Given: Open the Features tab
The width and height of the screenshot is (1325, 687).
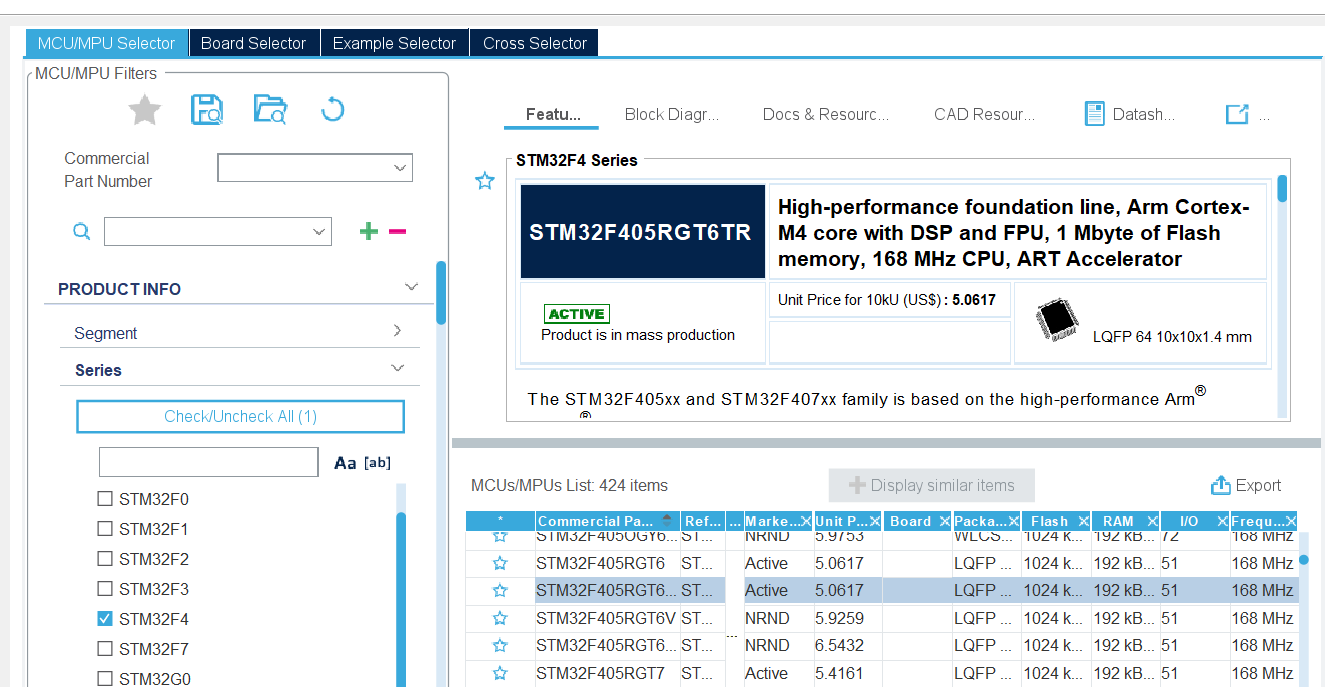Looking at the screenshot, I should [553, 114].
